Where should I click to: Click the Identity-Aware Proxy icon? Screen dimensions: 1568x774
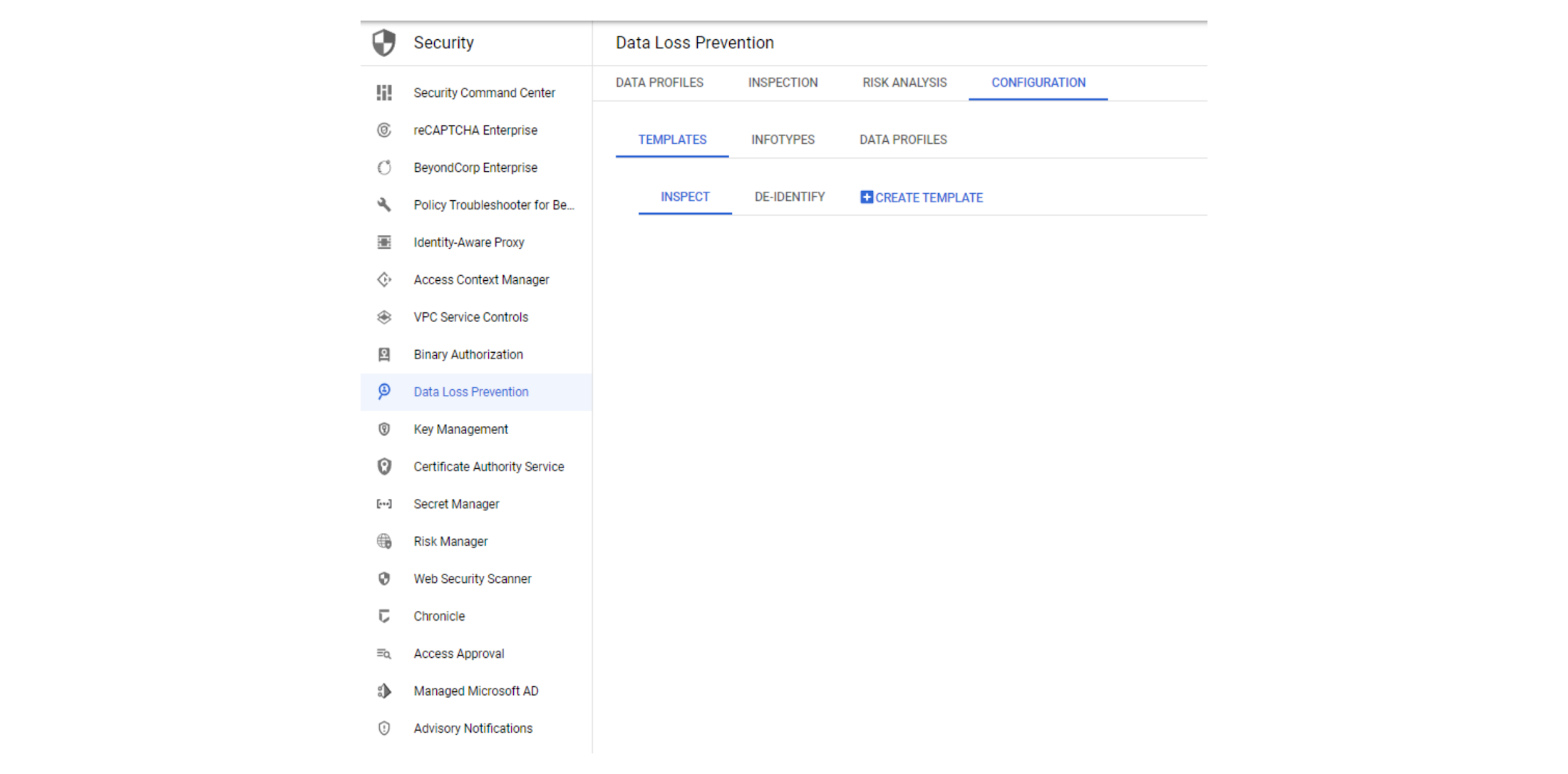(383, 242)
